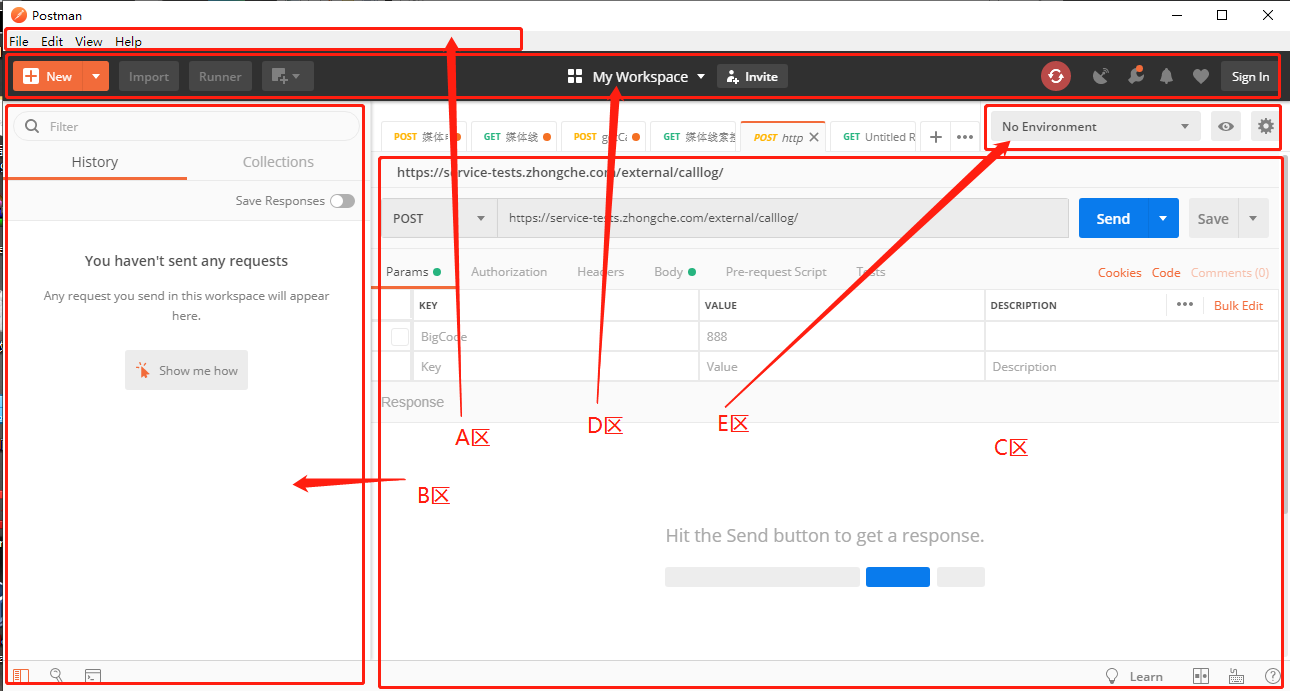
Task: Open keyboard shortcuts icon
Action: click(x=1236, y=676)
